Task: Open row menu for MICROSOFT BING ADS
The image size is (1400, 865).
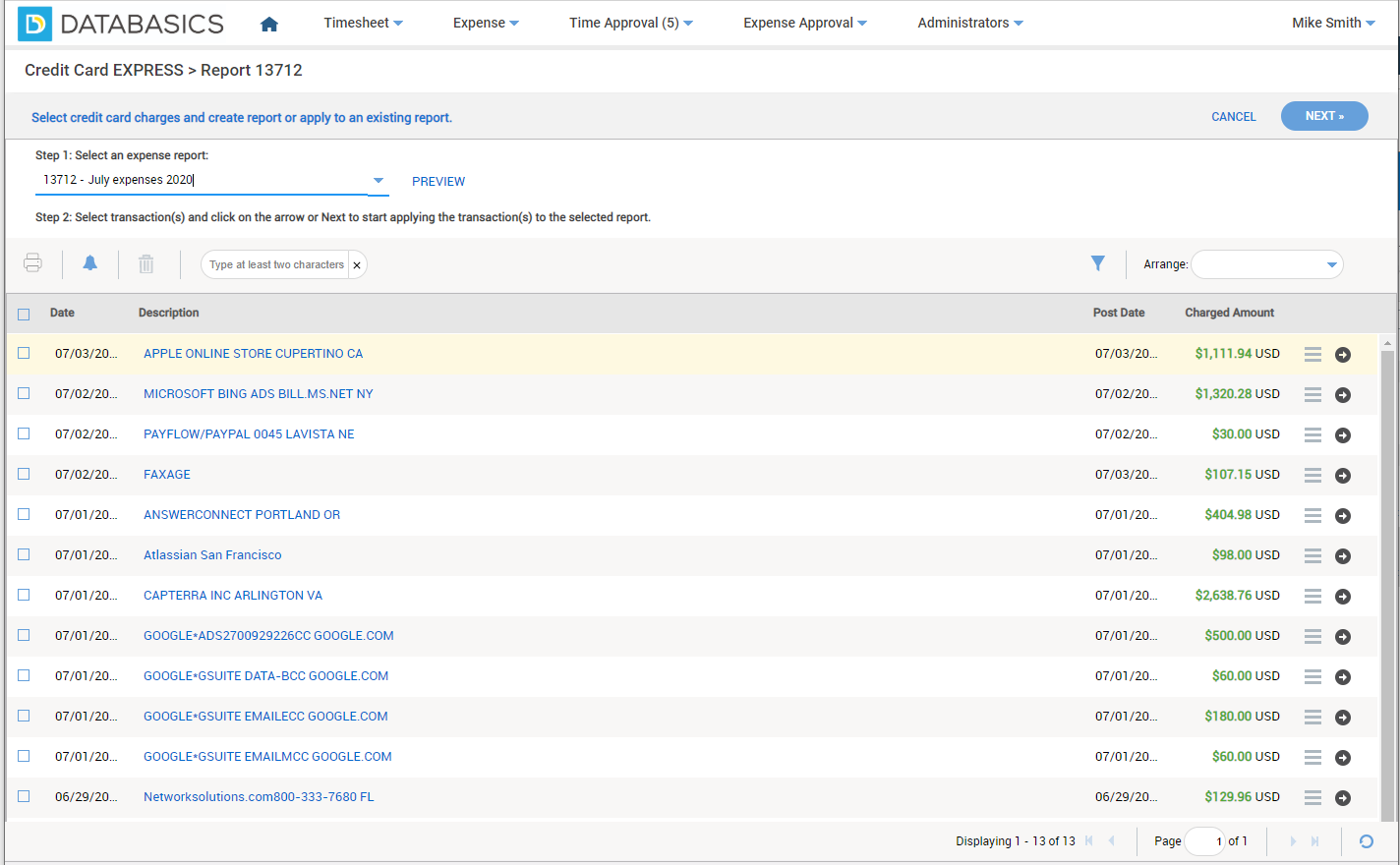Action: (1312, 394)
